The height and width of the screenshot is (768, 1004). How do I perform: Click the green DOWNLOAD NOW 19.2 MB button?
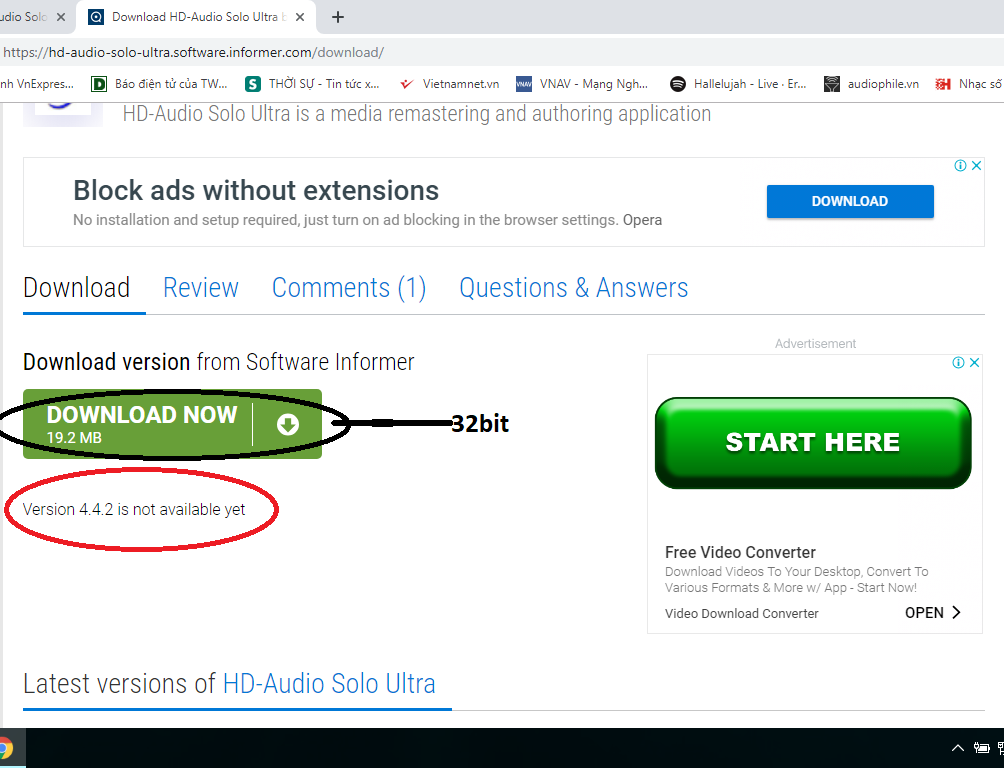pyautogui.click(x=172, y=424)
